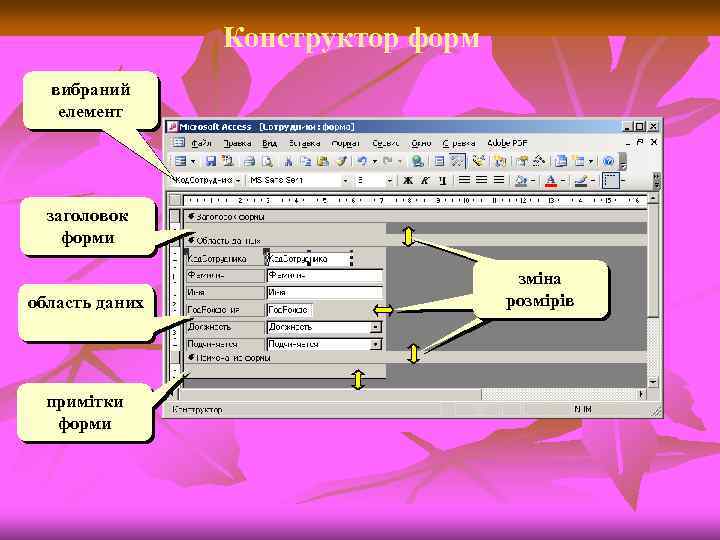Toggle Align Left for selected control
This screenshot has height=540, width=720.
(464, 180)
